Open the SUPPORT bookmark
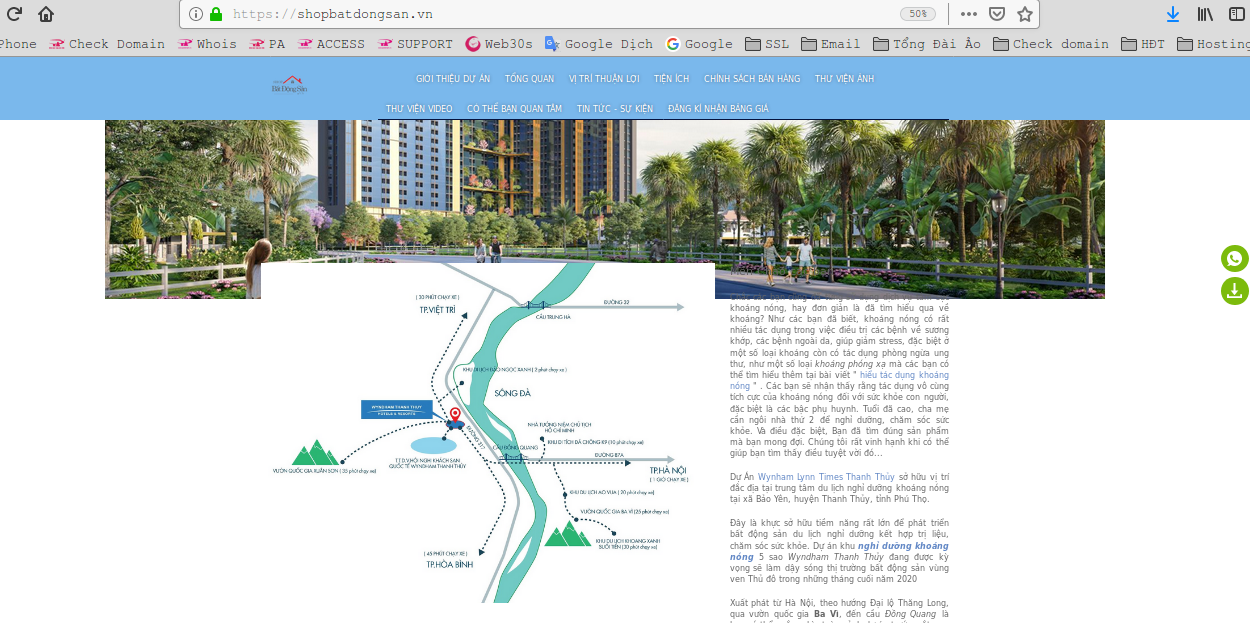Screen dimensions: 1250x623 [x=415, y=44]
